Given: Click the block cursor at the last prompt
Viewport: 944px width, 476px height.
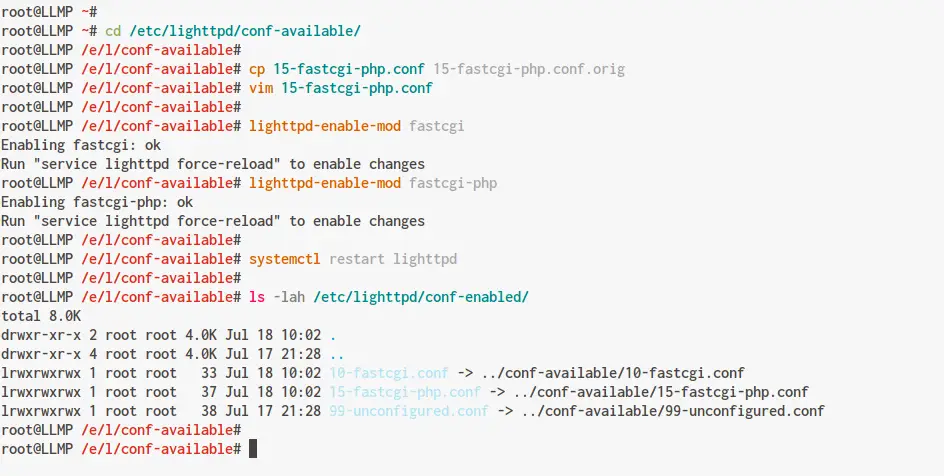Looking at the screenshot, I should 253,449.
